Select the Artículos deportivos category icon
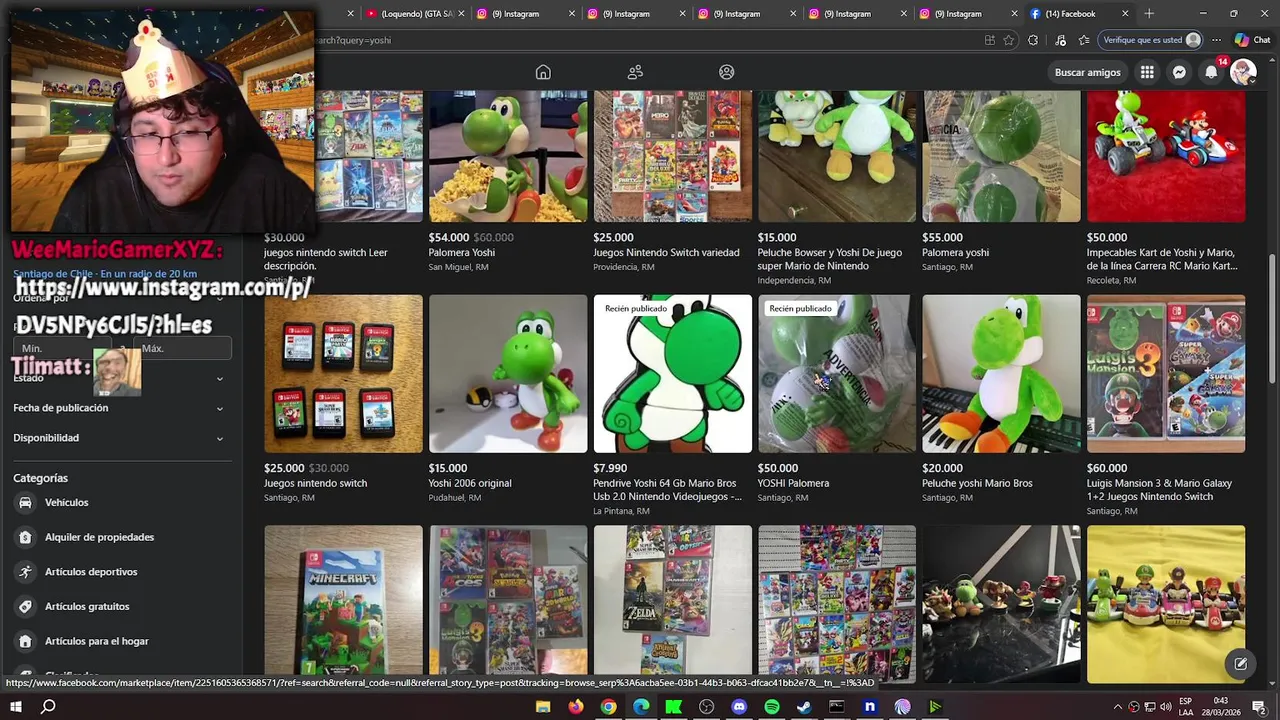1280x720 pixels. 25,572
